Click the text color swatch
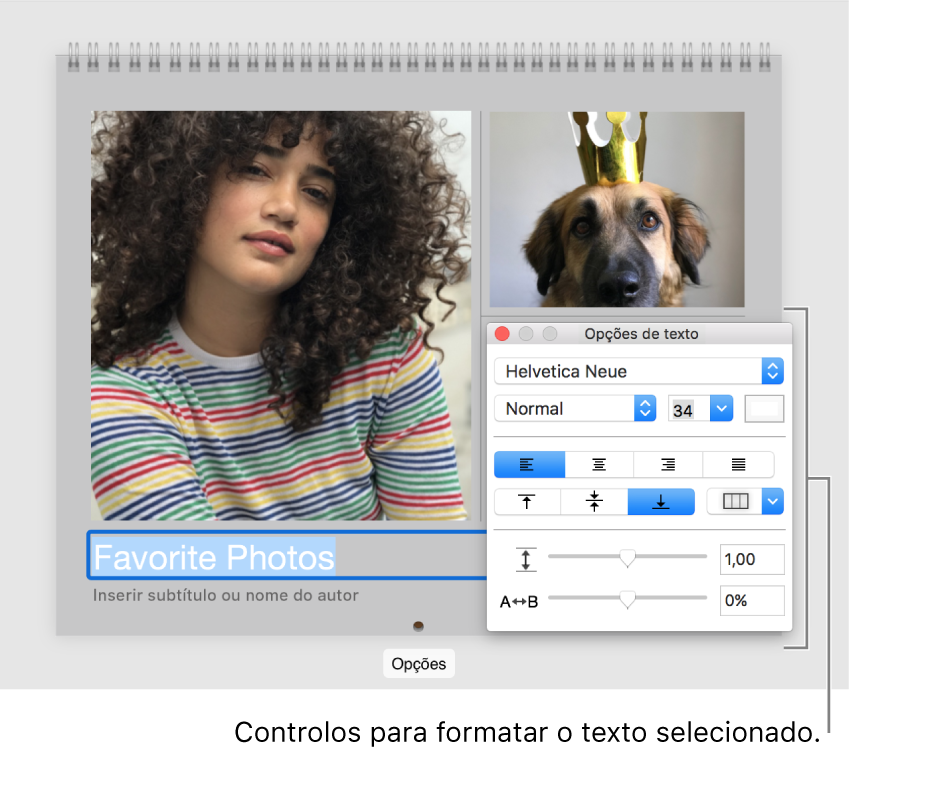 [765, 409]
